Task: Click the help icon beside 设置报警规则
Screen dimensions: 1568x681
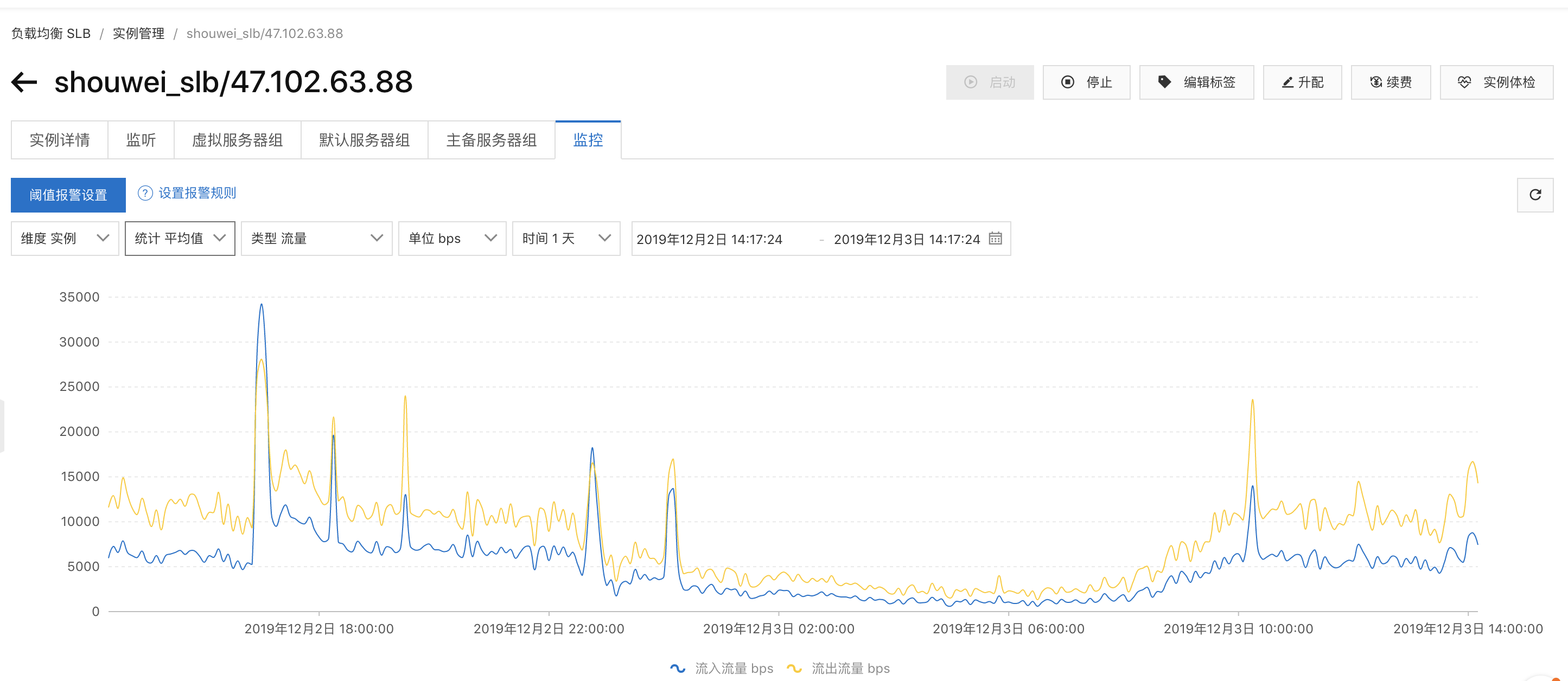Action: pyautogui.click(x=145, y=194)
